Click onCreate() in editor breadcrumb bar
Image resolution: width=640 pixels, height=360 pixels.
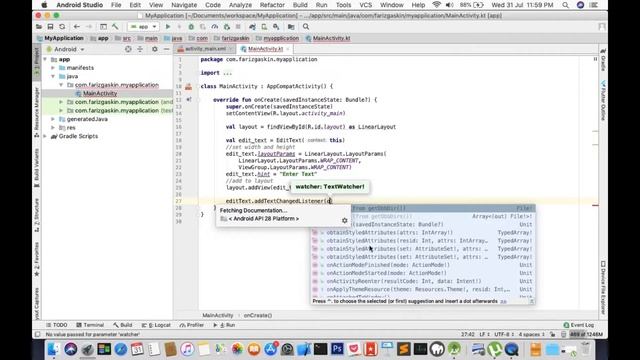pyautogui.click(x=258, y=315)
